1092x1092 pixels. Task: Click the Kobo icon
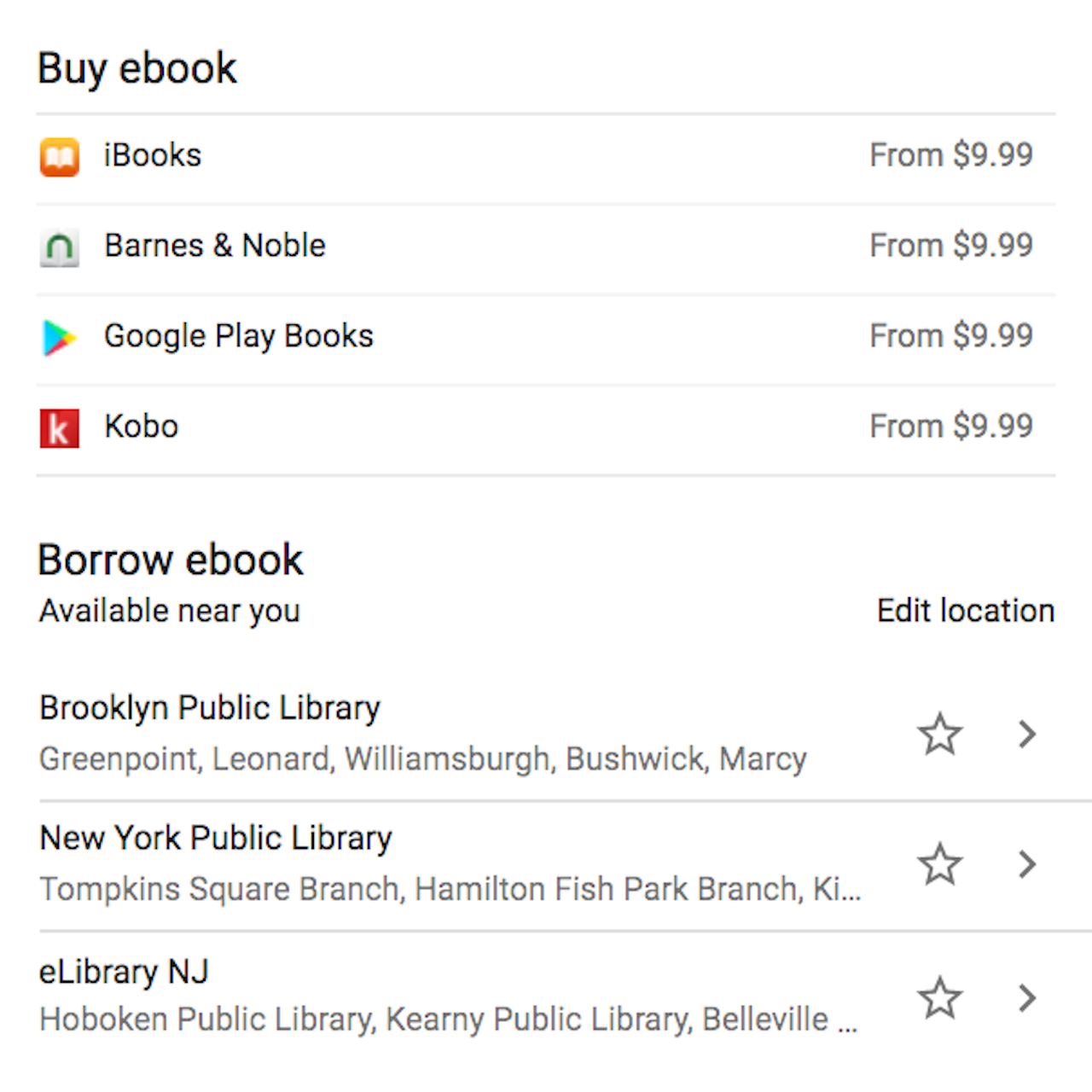click(58, 428)
